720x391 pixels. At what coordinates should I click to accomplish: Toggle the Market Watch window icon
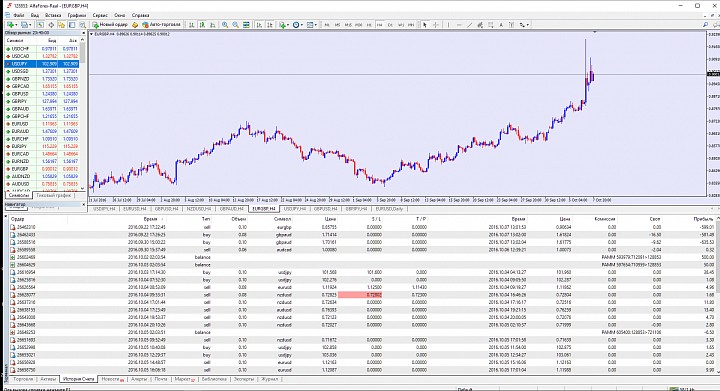(x=40, y=25)
